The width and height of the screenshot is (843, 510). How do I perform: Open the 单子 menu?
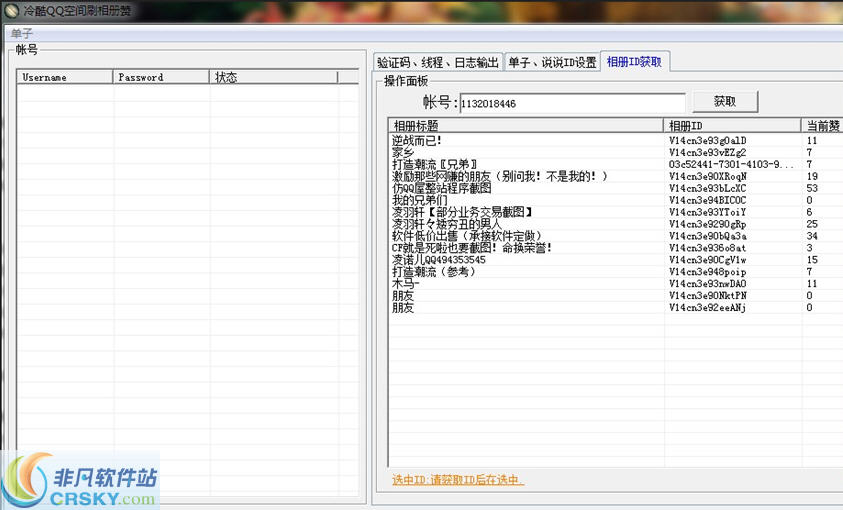click(x=22, y=33)
